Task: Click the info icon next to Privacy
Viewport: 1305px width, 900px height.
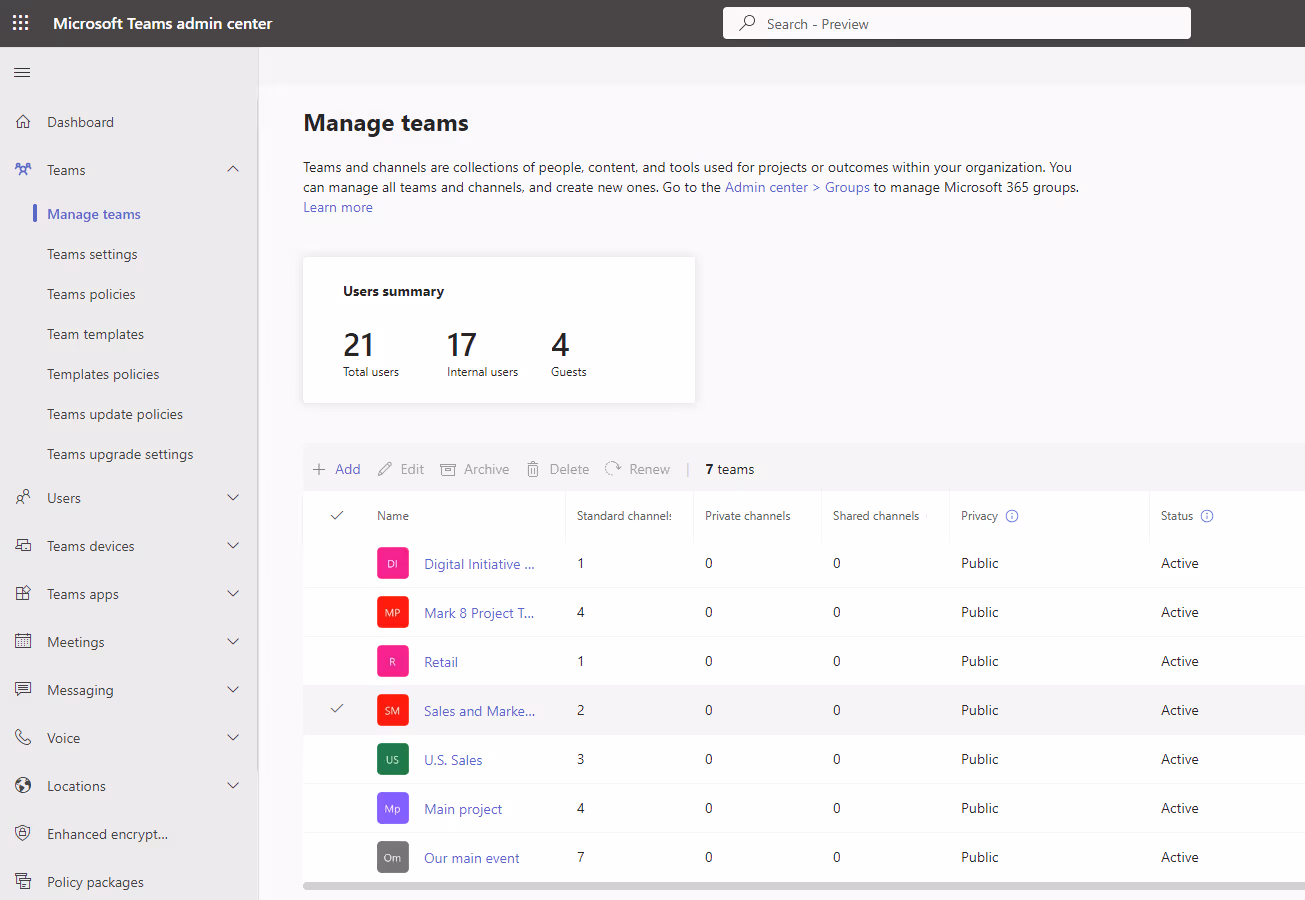Action: [1012, 516]
